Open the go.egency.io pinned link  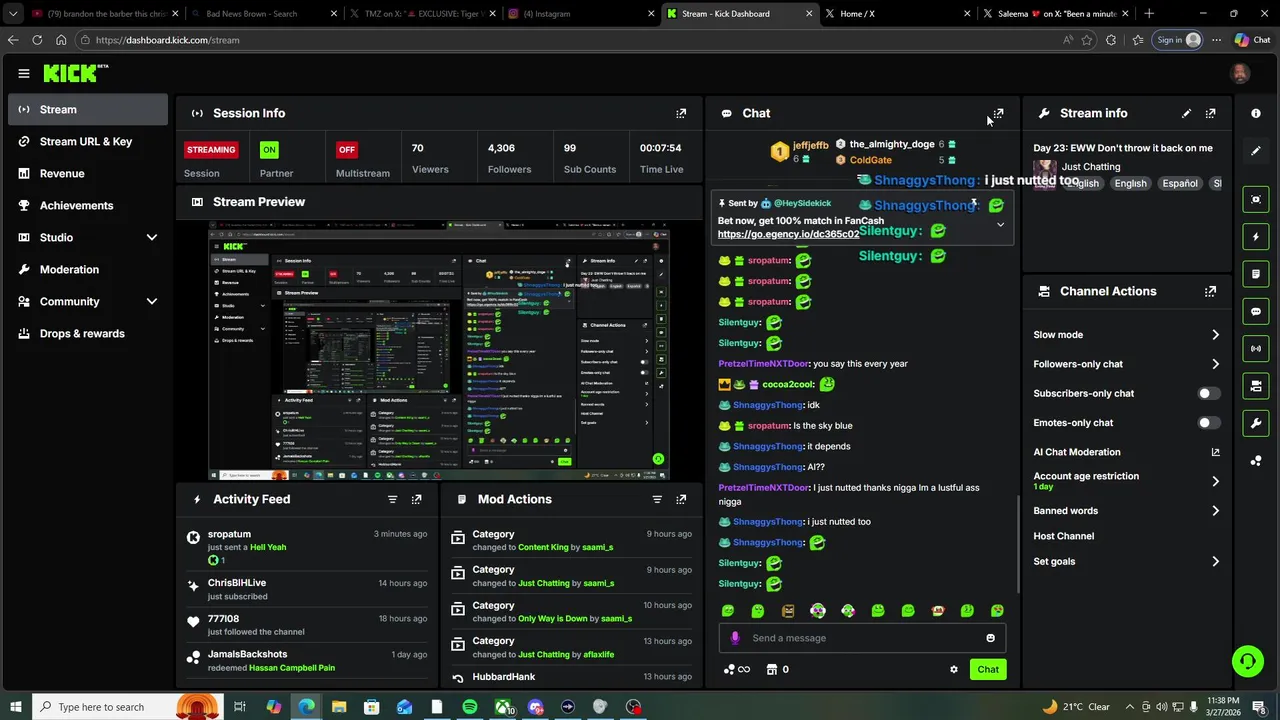(x=788, y=234)
